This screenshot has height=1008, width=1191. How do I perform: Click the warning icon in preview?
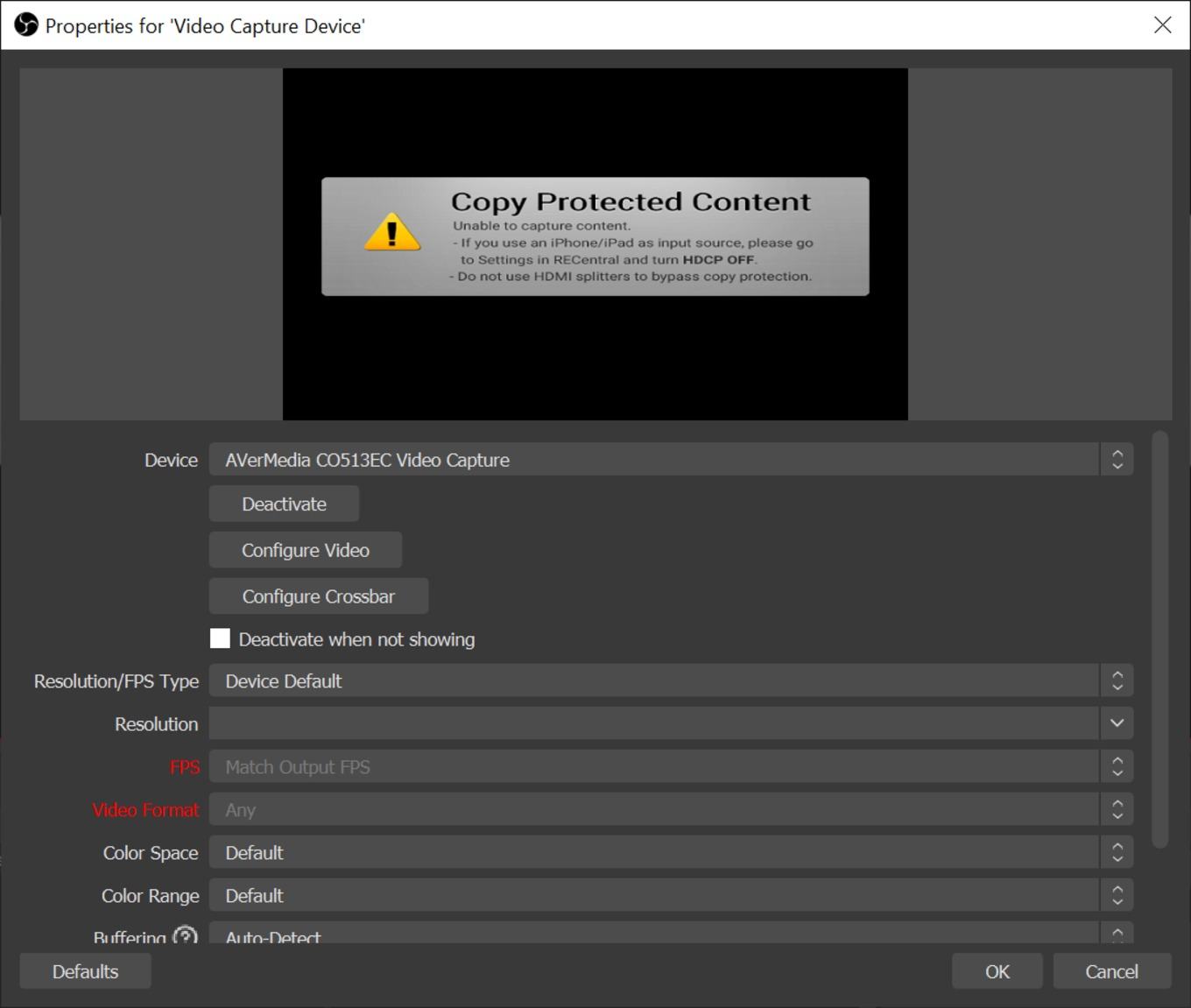(391, 232)
